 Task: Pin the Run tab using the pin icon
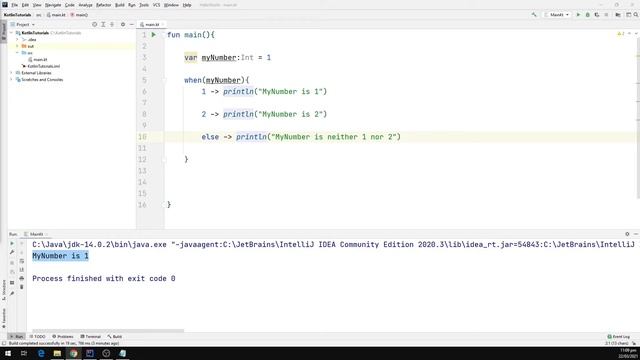pyautogui.click(x=12, y=293)
